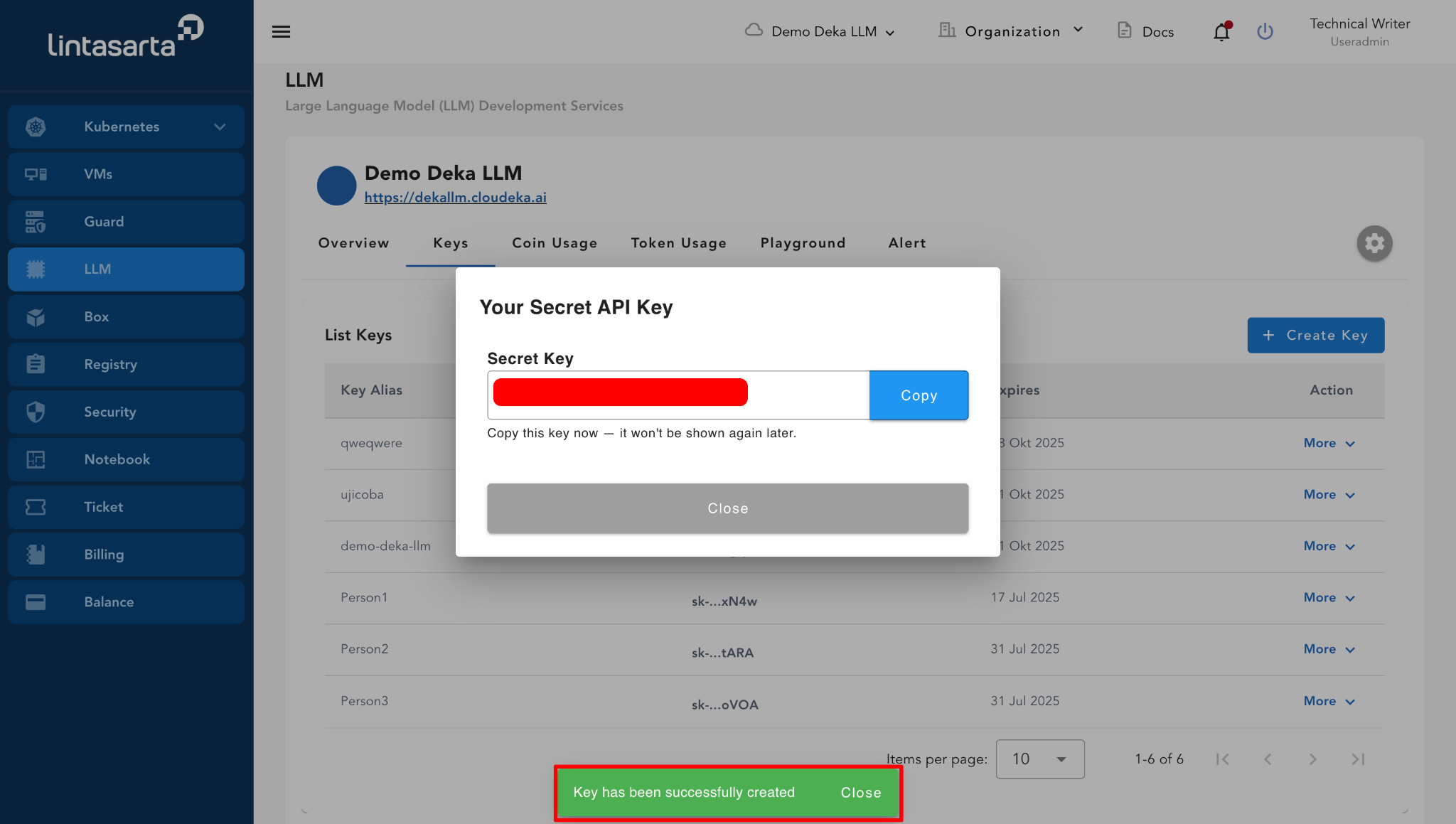This screenshot has width=1456, height=824.
Task: Open the items per page dropdown
Action: pos(1039,759)
